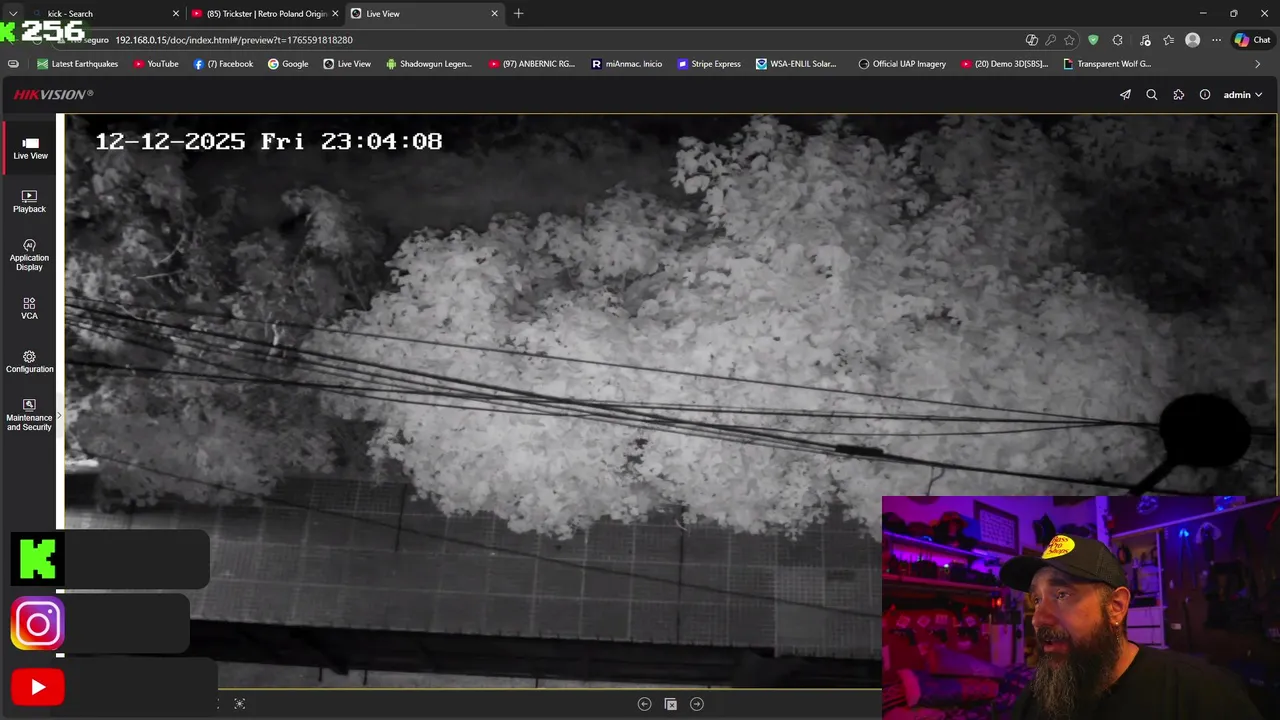The image size is (1280, 720).
Task: Click the Hikvision logo
Action: point(53,94)
